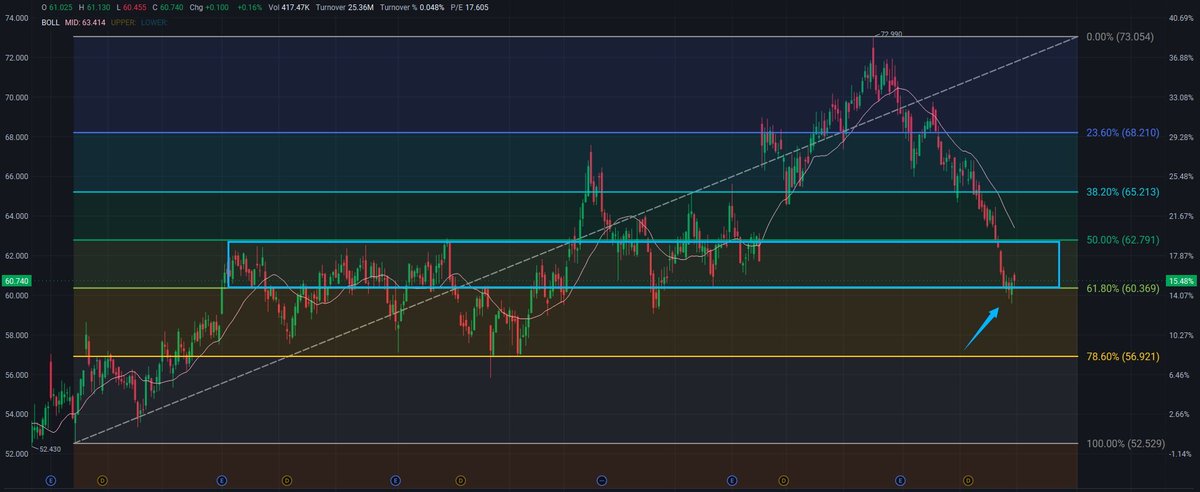The height and width of the screenshot is (492, 1200).
Task: Click the 10.27% percent axis label
Action: point(1181,335)
